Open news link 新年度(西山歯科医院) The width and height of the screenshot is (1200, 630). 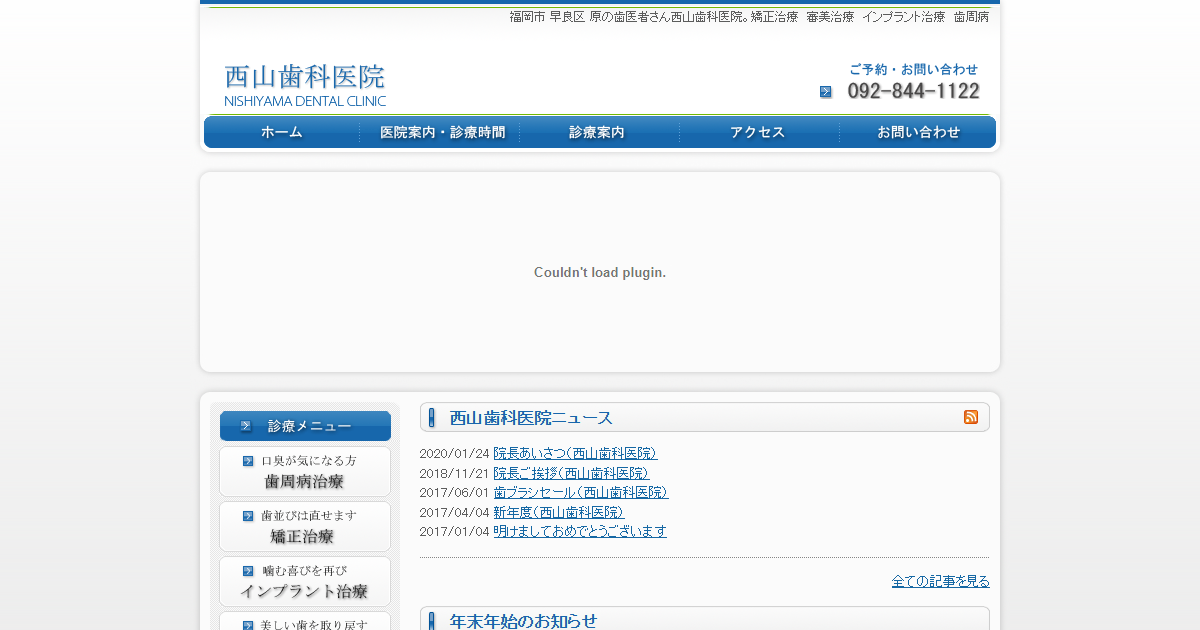pyautogui.click(x=558, y=512)
